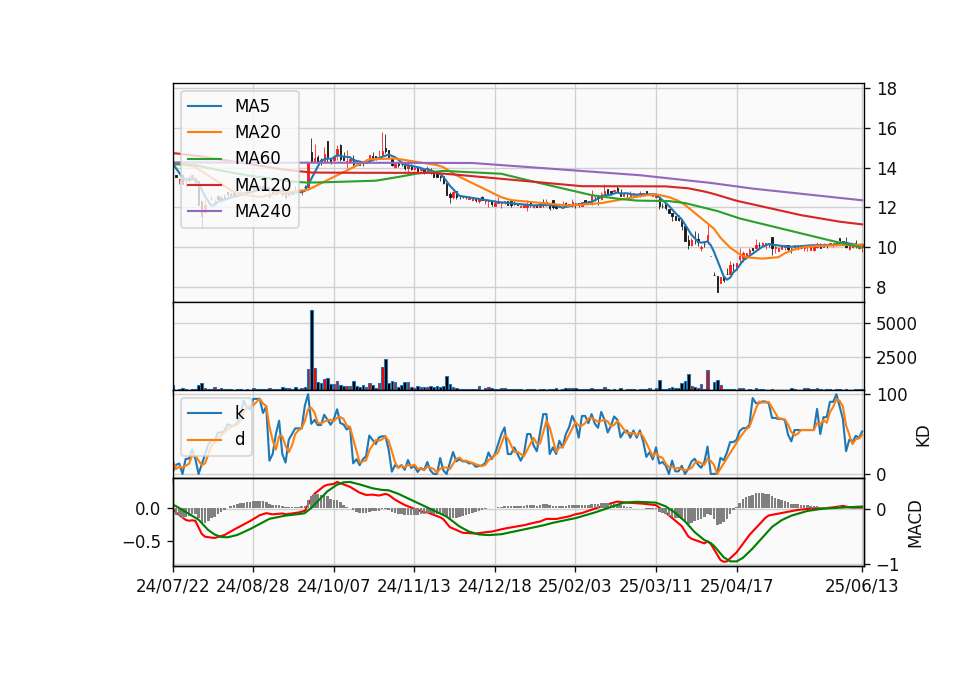Click the 24/08/28 date tick label
Image resolution: width=960 pixels, height=690 pixels.
pos(253,586)
